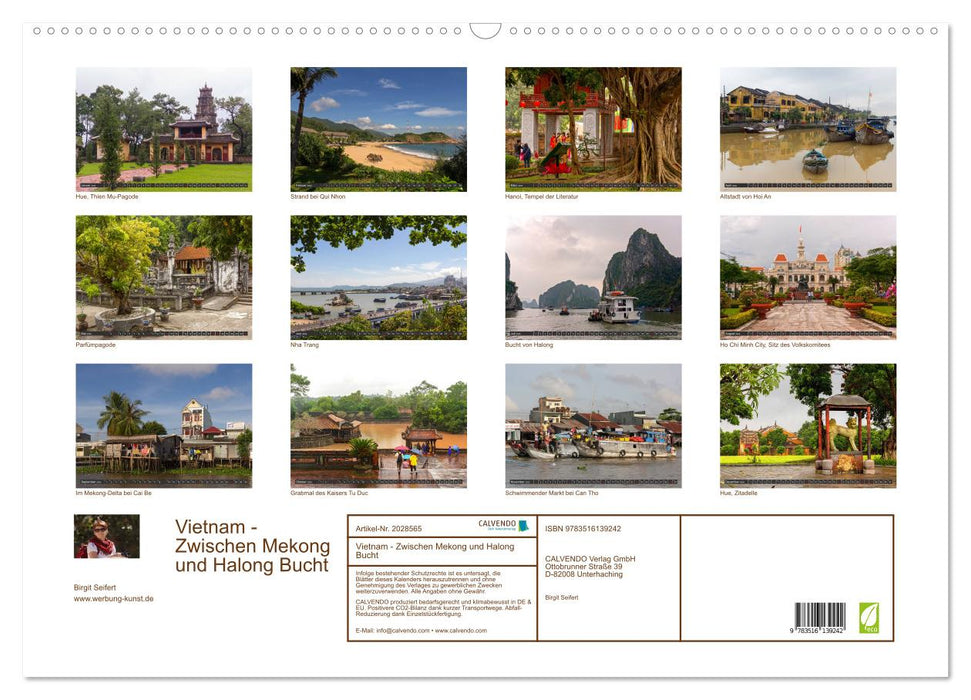Viewport: 971px width, 700px height.
Task: Click Birgit Seifert's author portrait photo
Action: click(x=106, y=537)
